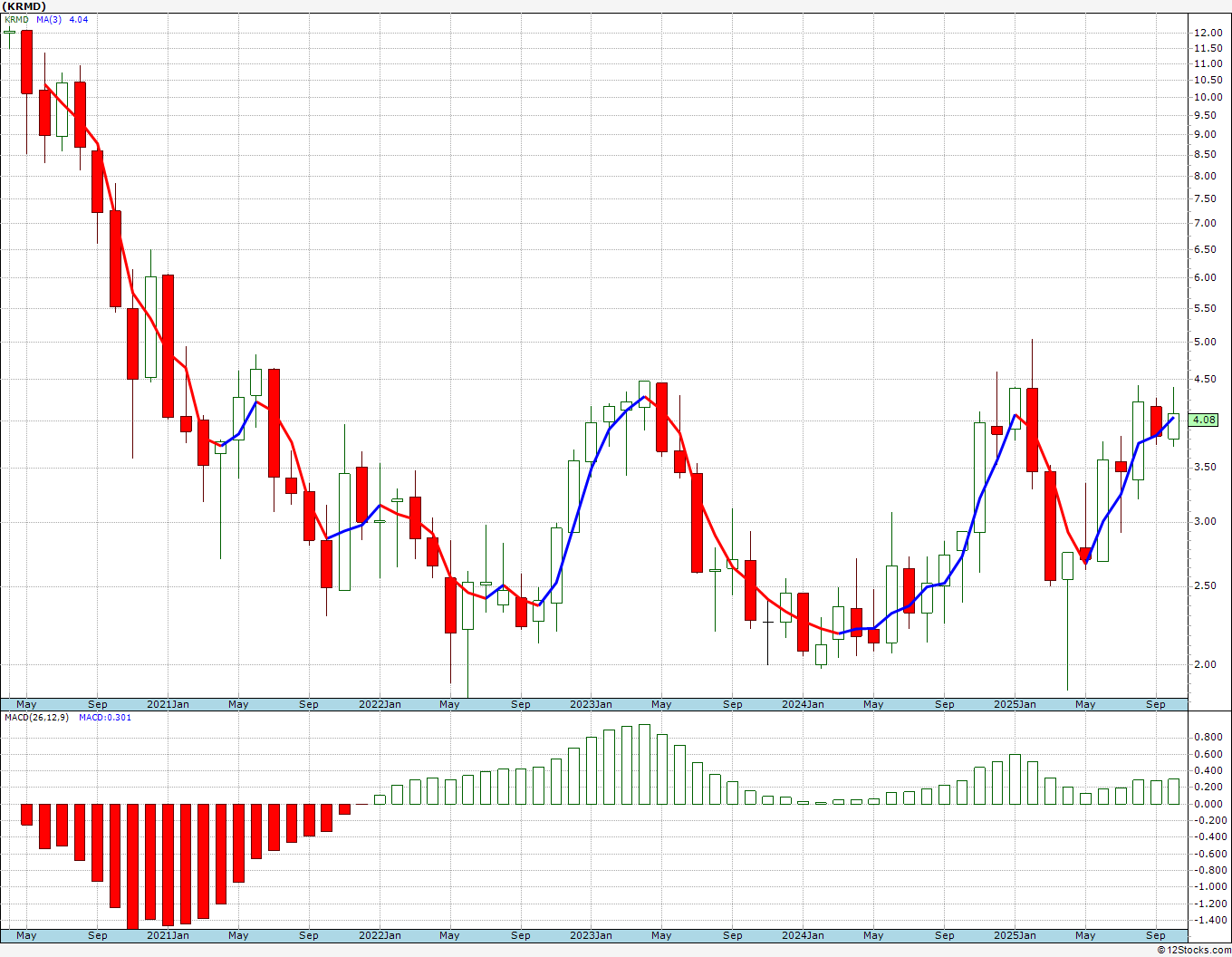Image resolution: width=1232 pixels, height=957 pixels.
Task: Select the 3.50 price axis label
Action: 1205,467
